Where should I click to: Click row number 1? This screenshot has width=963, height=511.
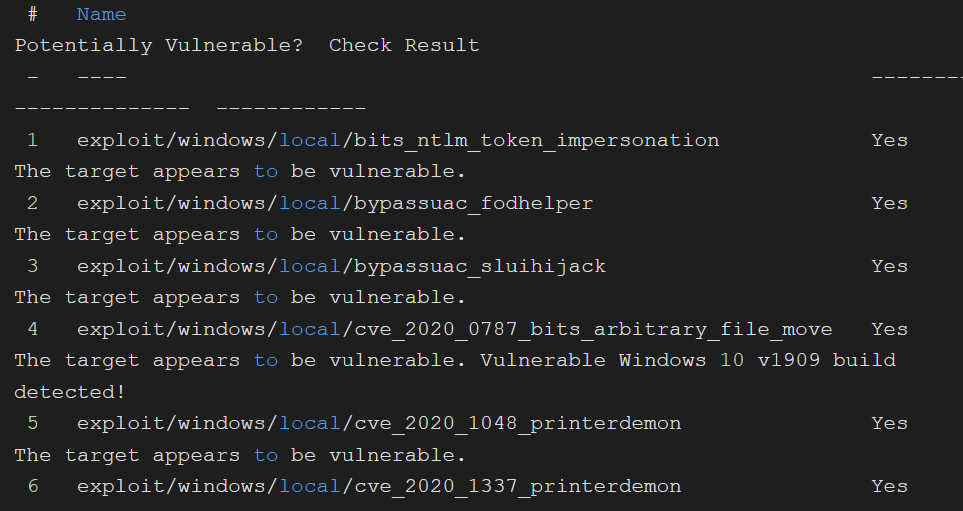pyautogui.click(x=33, y=140)
